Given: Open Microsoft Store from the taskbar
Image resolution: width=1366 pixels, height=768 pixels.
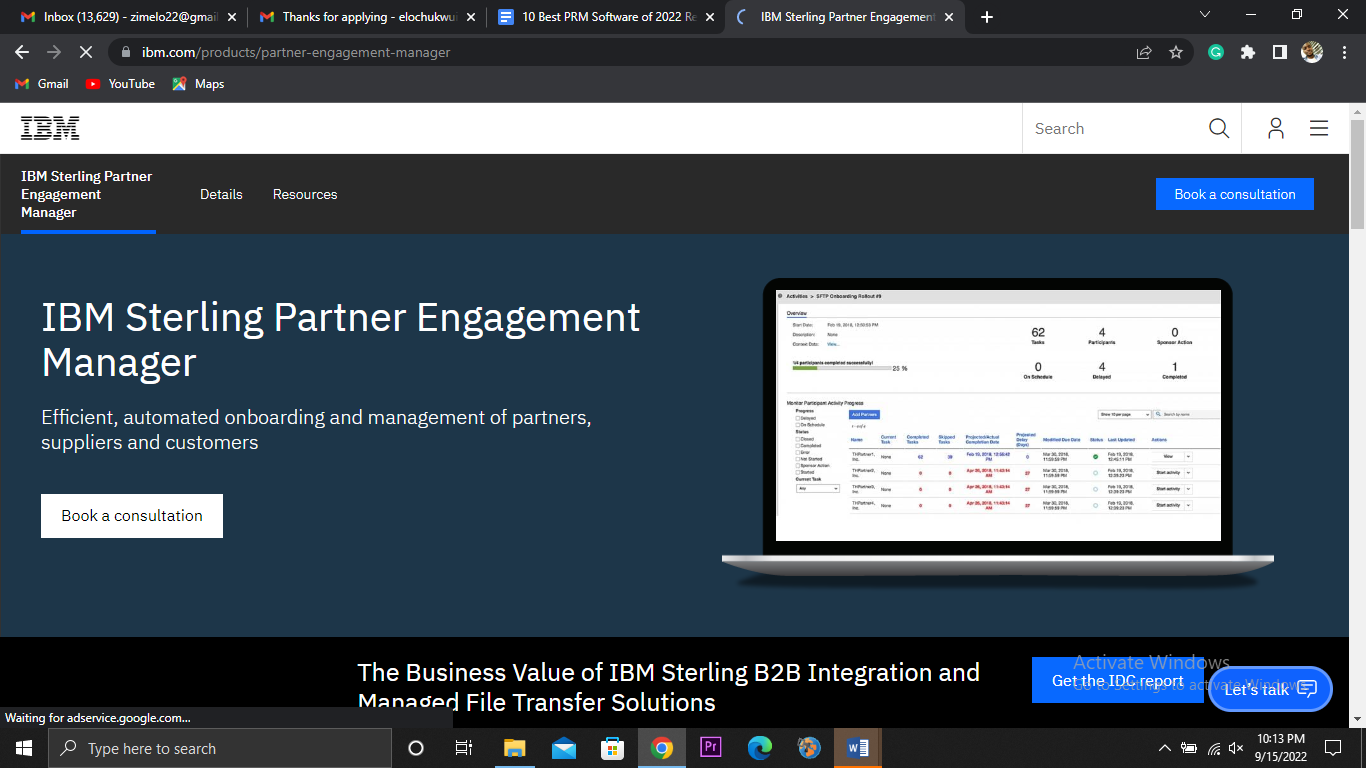Looking at the screenshot, I should 612,747.
